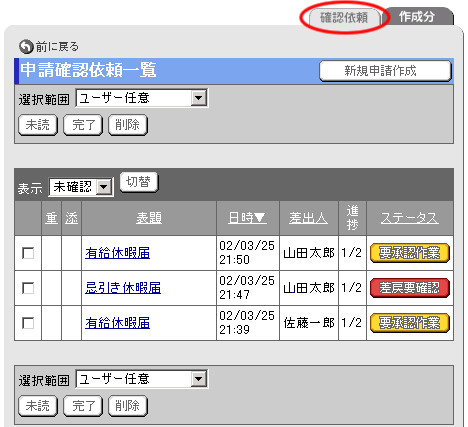Click red 差戻要確認 status badge

coord(410,288)
